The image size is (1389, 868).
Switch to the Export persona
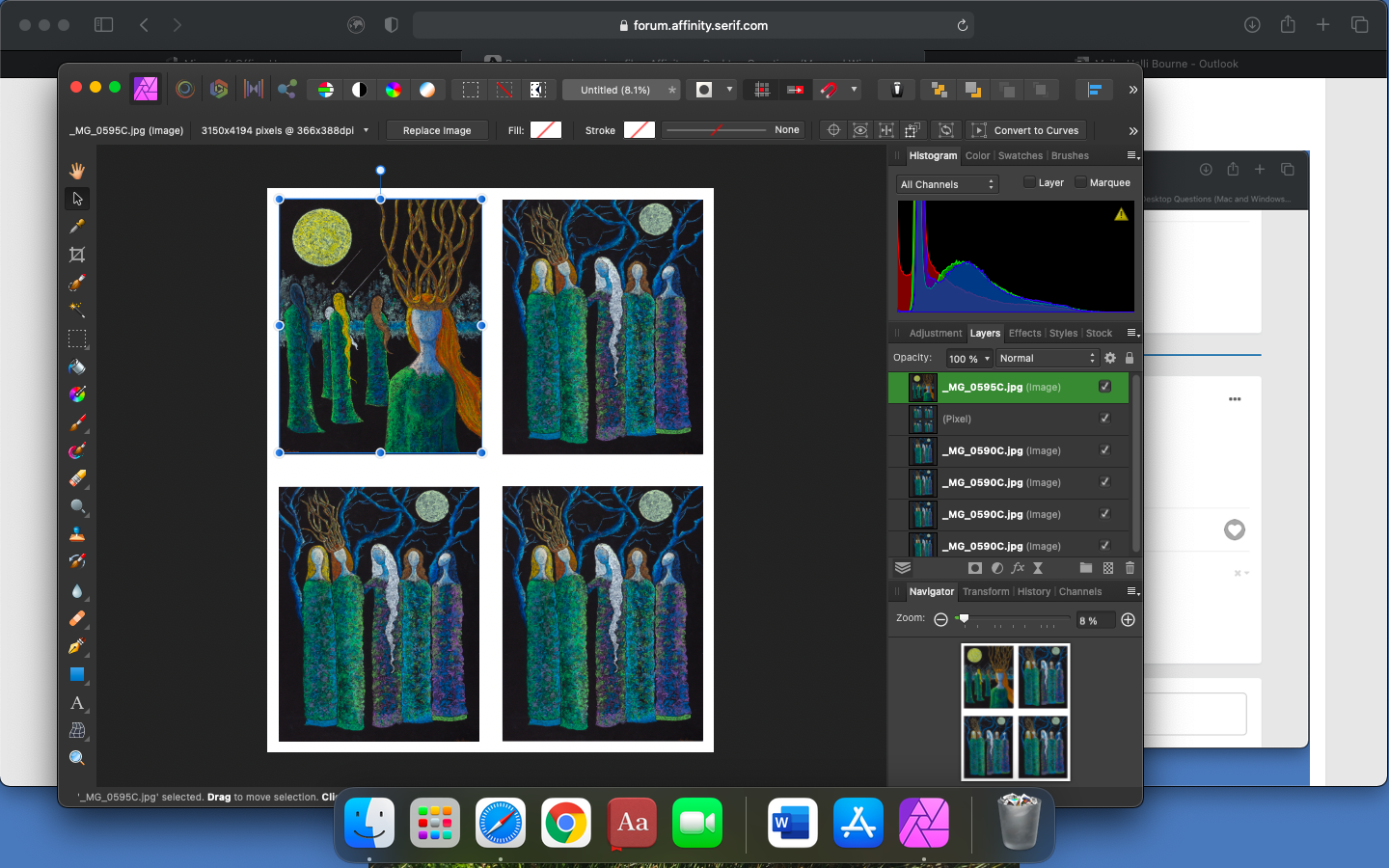[x=287, y=90]
